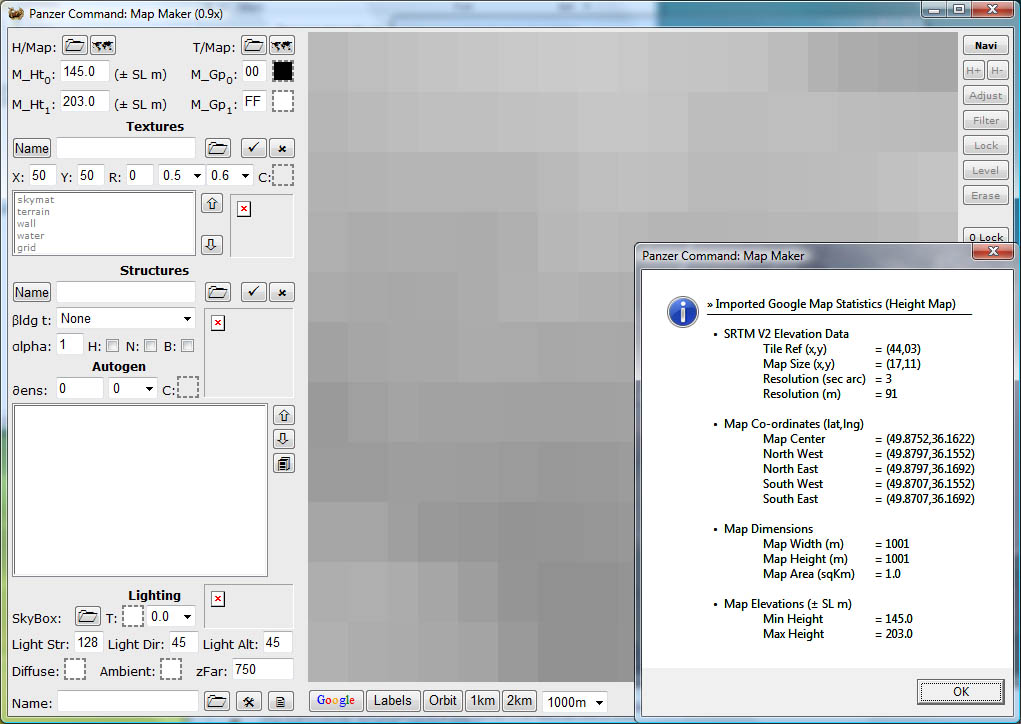Pick the Textures C color swatch
Viewport: 1021px width, 724px height.
click(283, 175)
